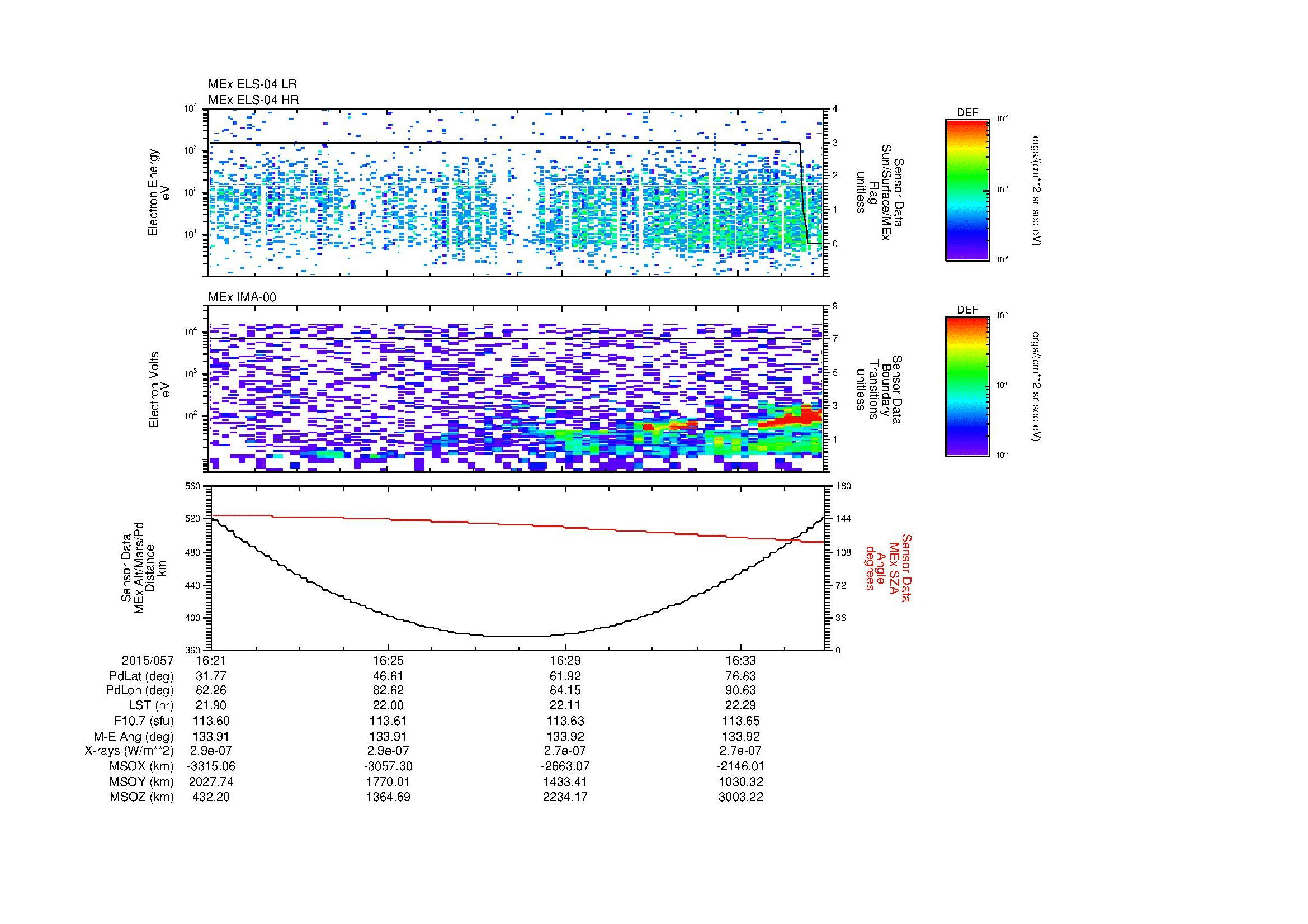
Task: Click the time tick label '16:25'
Action: 388,660
